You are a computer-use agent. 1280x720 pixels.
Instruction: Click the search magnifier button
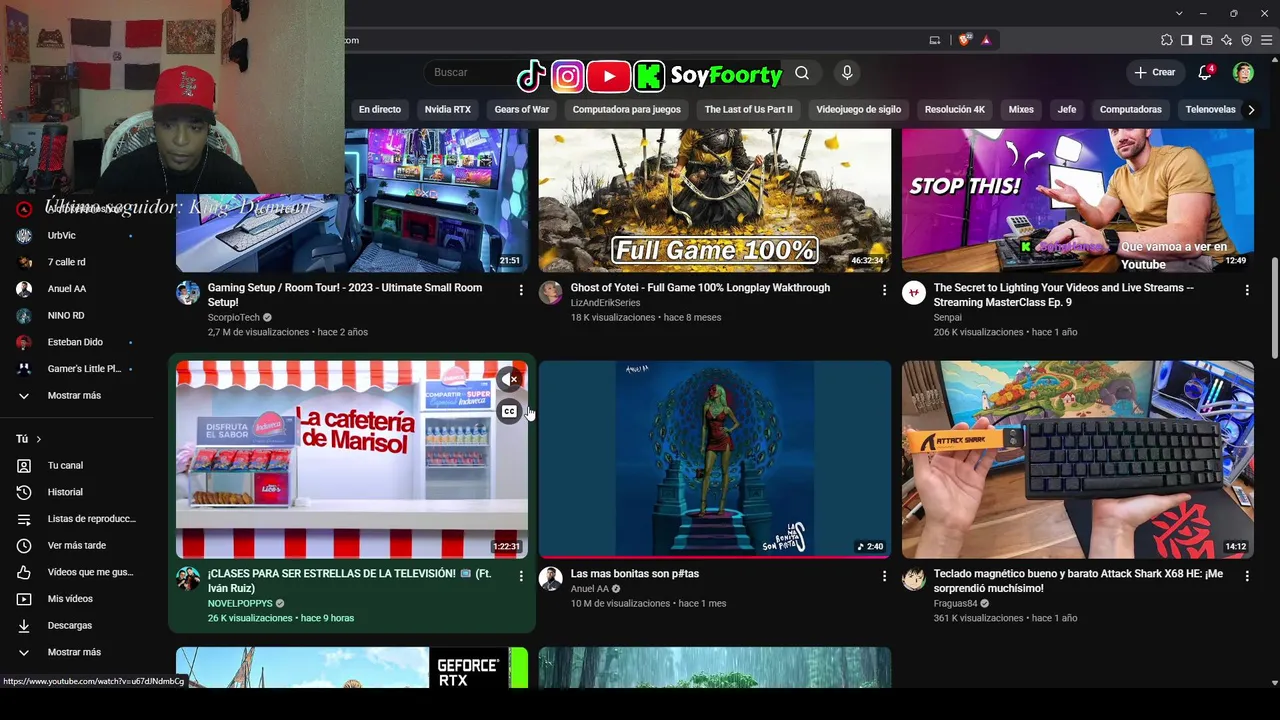802,72
